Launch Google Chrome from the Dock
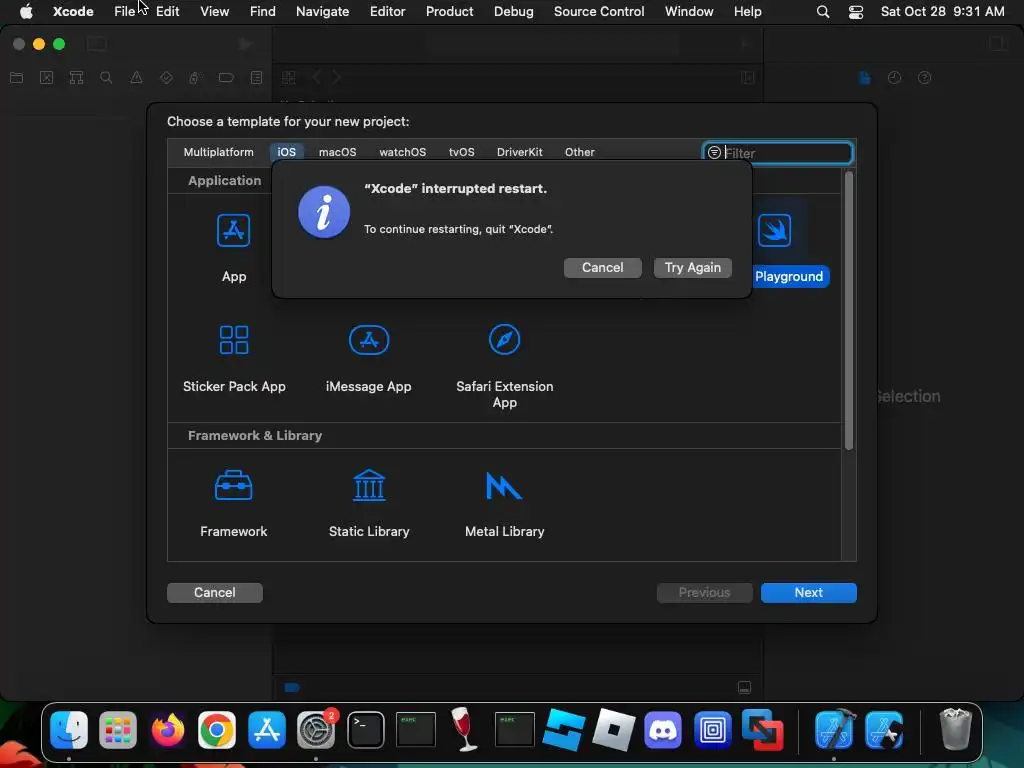This screenshot has height=768, width=1024. pos(217,729)
